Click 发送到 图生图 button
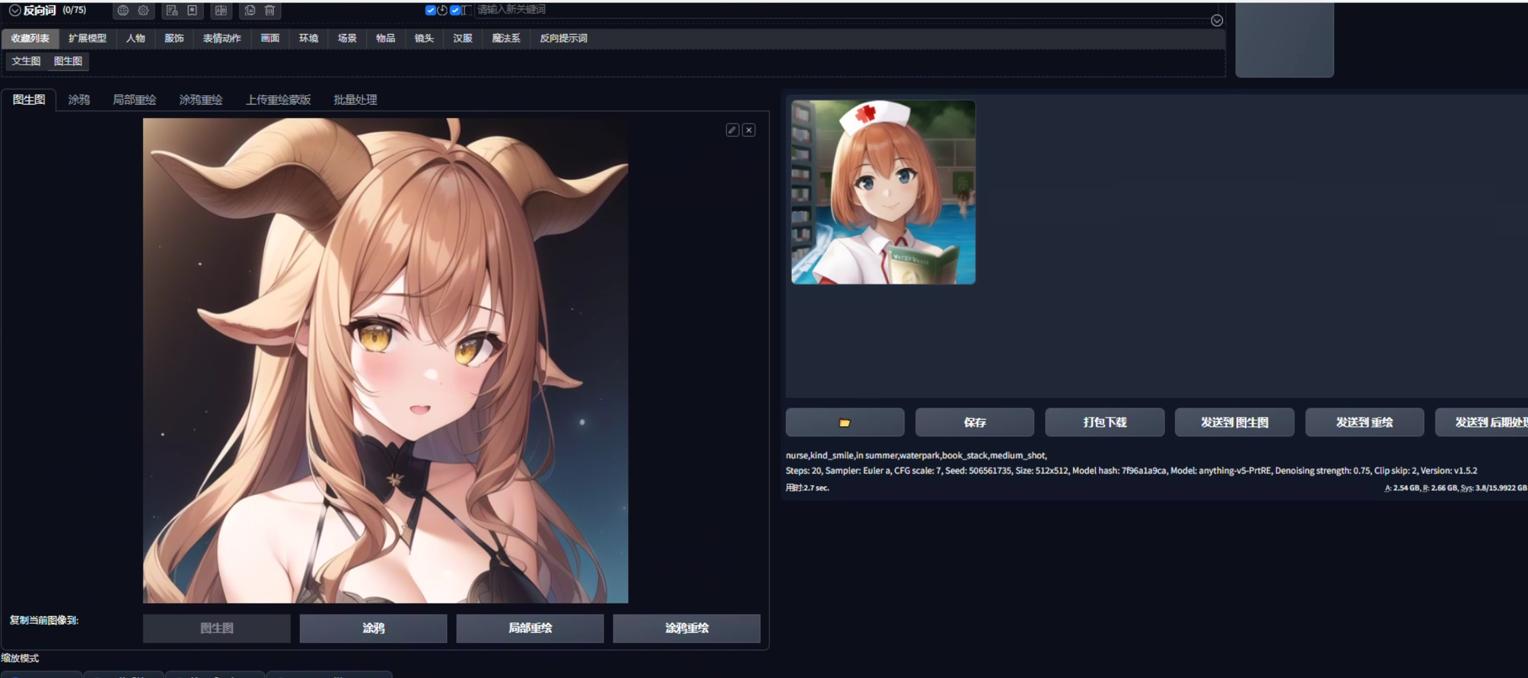Viewport: 1528px width, 678px height. 1235,422
